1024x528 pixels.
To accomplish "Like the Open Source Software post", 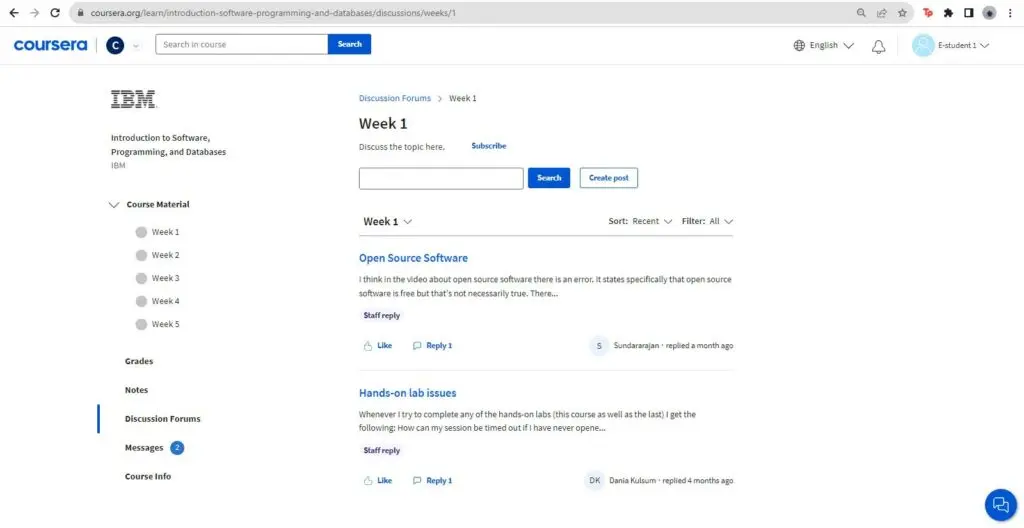I will (378, 346).
